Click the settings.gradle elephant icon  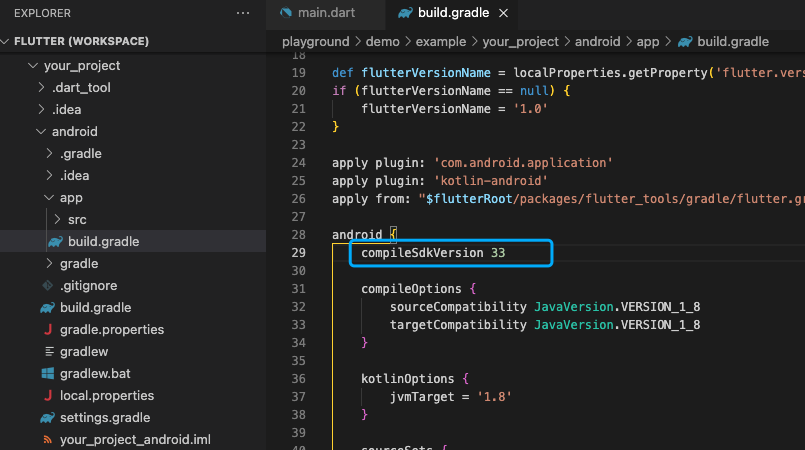47,418
